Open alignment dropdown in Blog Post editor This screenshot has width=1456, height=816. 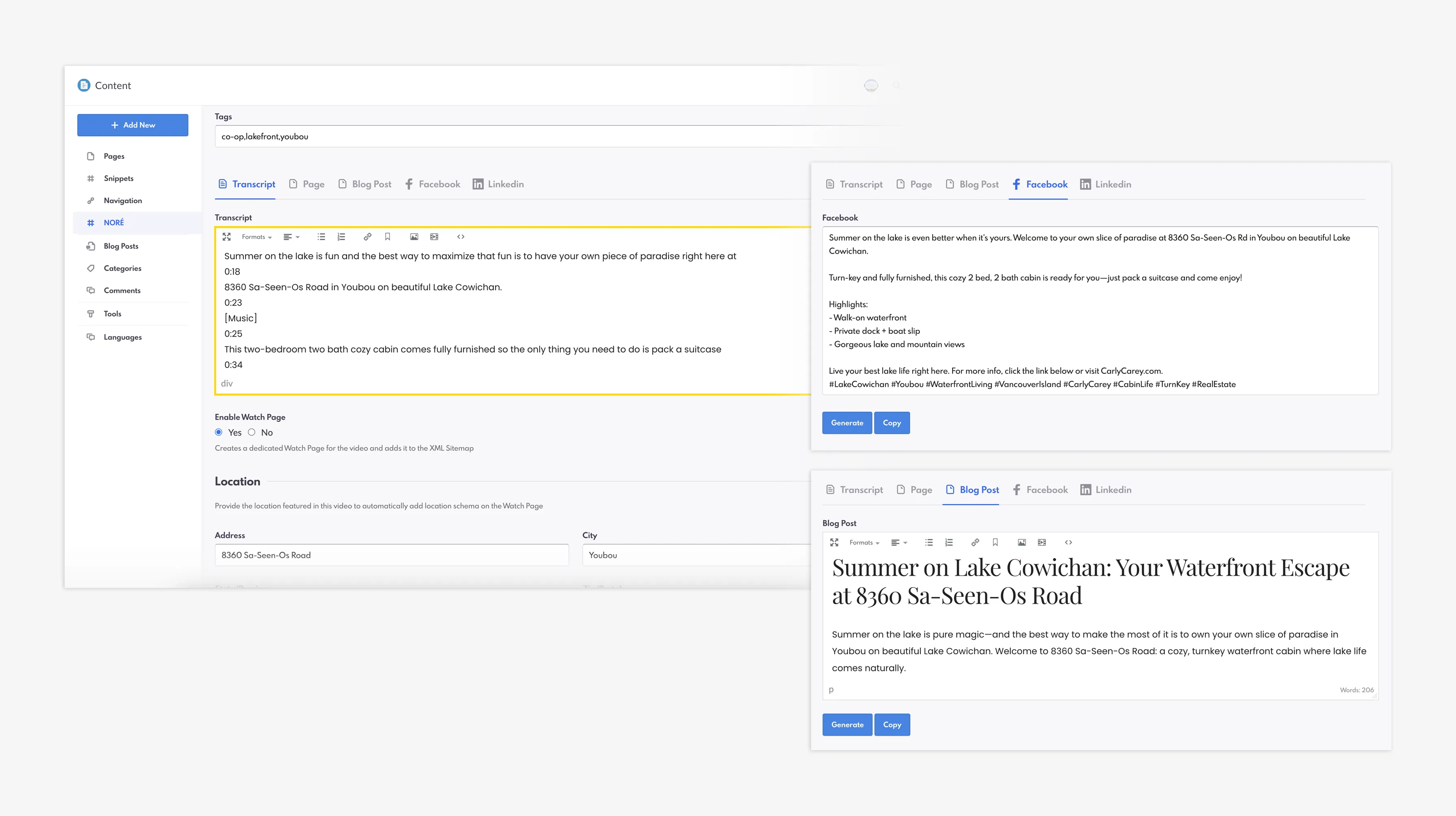click(x=899, y=542)
